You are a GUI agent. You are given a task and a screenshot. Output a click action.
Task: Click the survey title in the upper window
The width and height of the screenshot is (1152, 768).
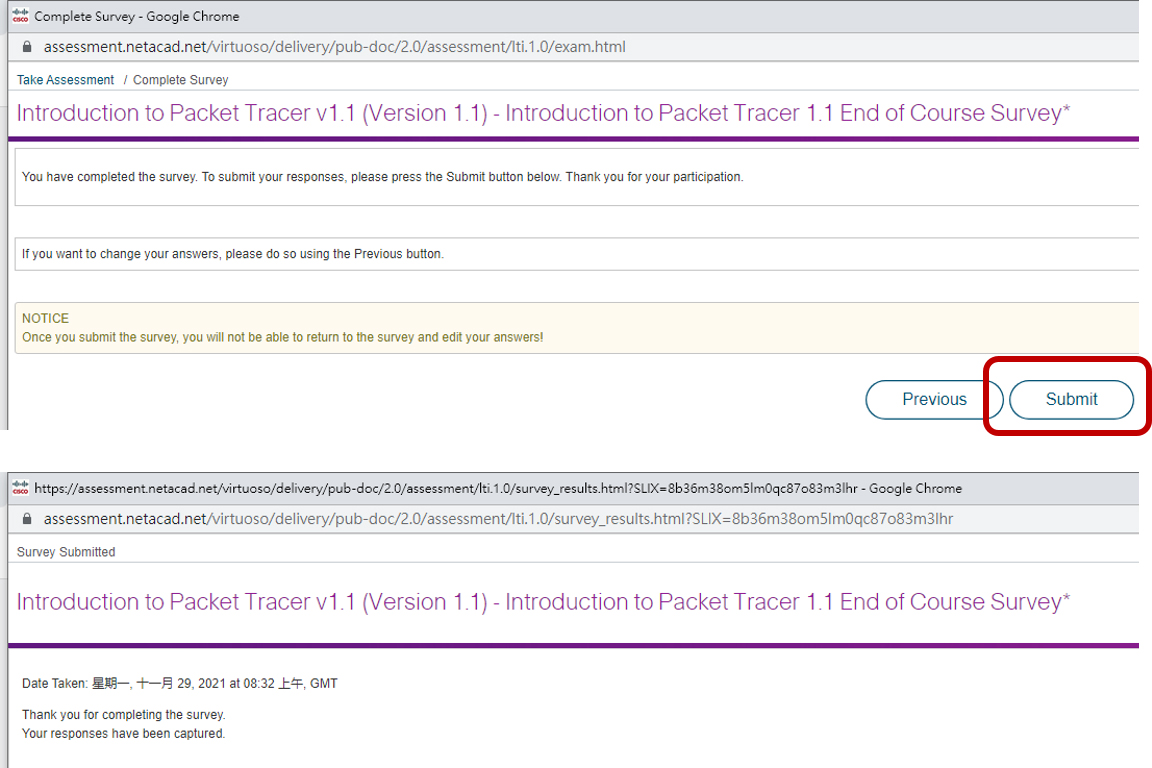[x=543, y=113]
